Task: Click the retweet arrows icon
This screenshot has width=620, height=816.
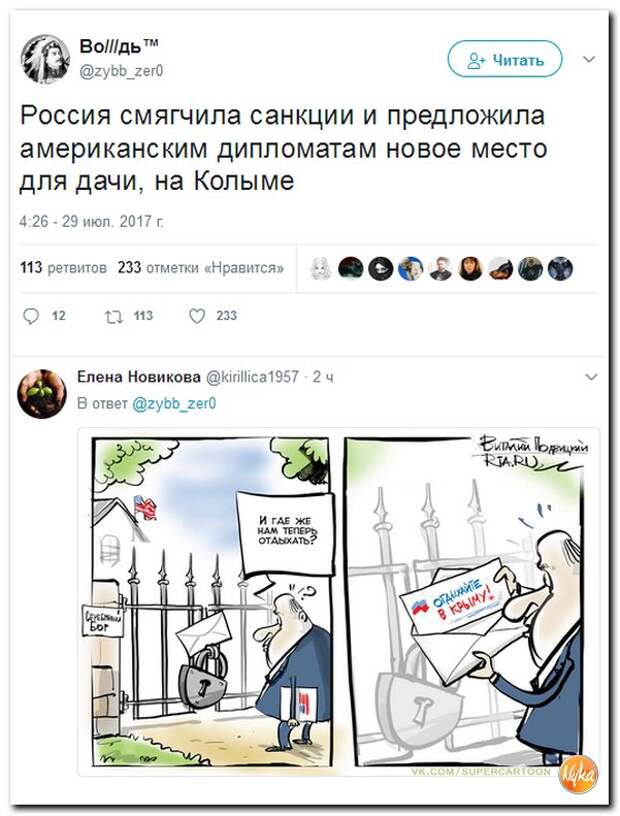Action: click(x=113, y=316)
